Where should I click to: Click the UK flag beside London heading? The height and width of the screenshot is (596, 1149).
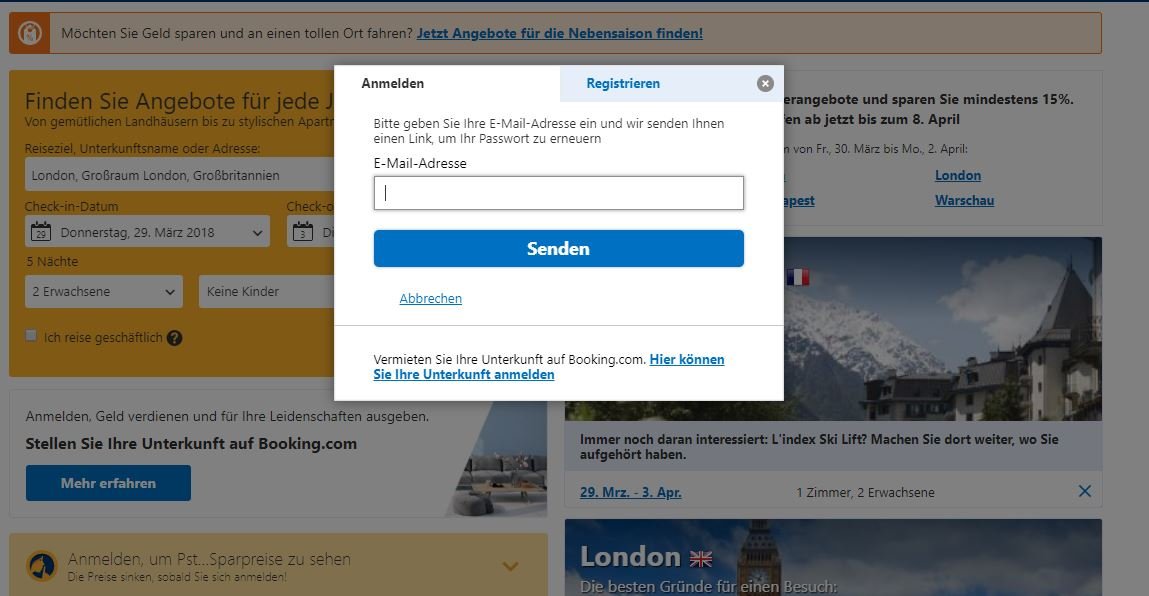pyautogui.click(x=700, y=558)
